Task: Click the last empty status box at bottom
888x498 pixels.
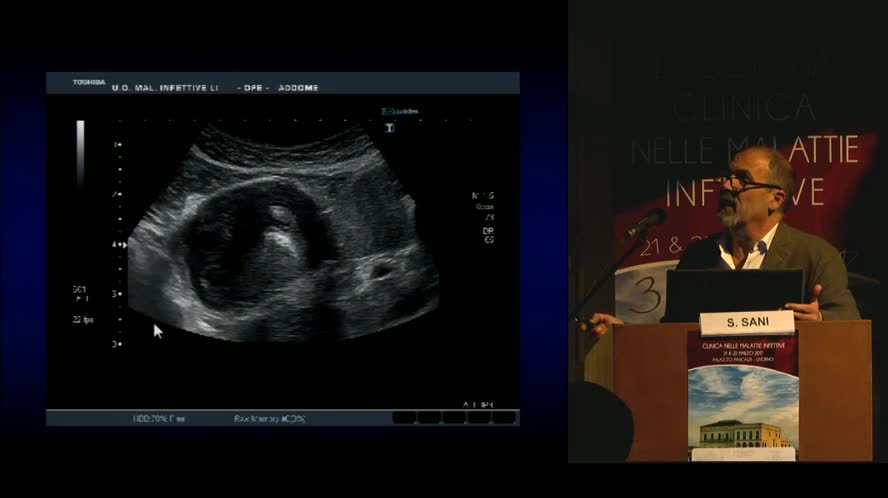Action: pyautogui.click(x=505, y=418)
